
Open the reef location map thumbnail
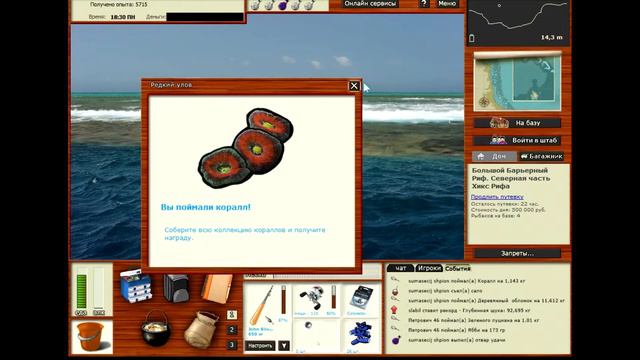[x=517, y=82]
